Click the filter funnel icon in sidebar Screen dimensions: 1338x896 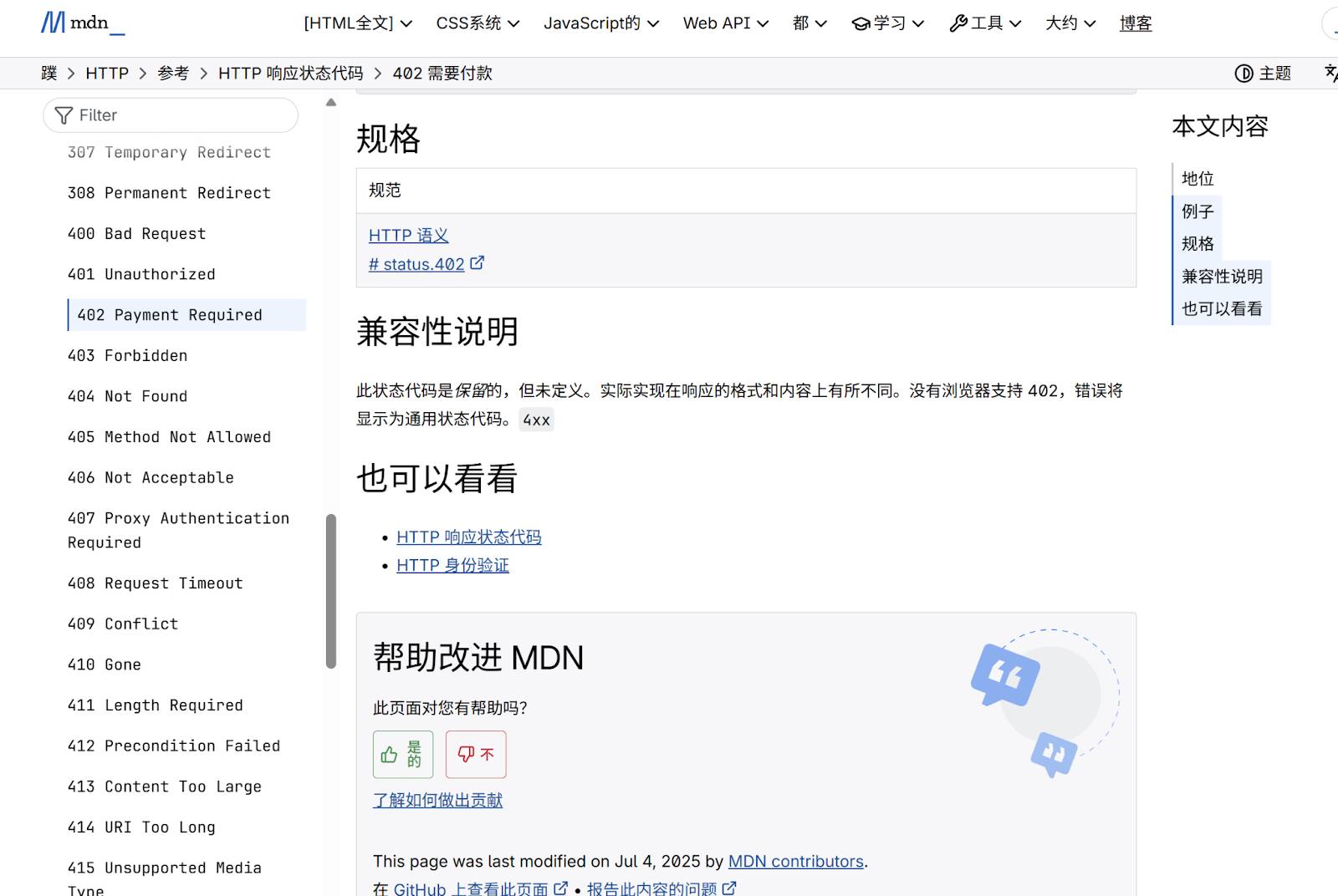coord(64,115)
